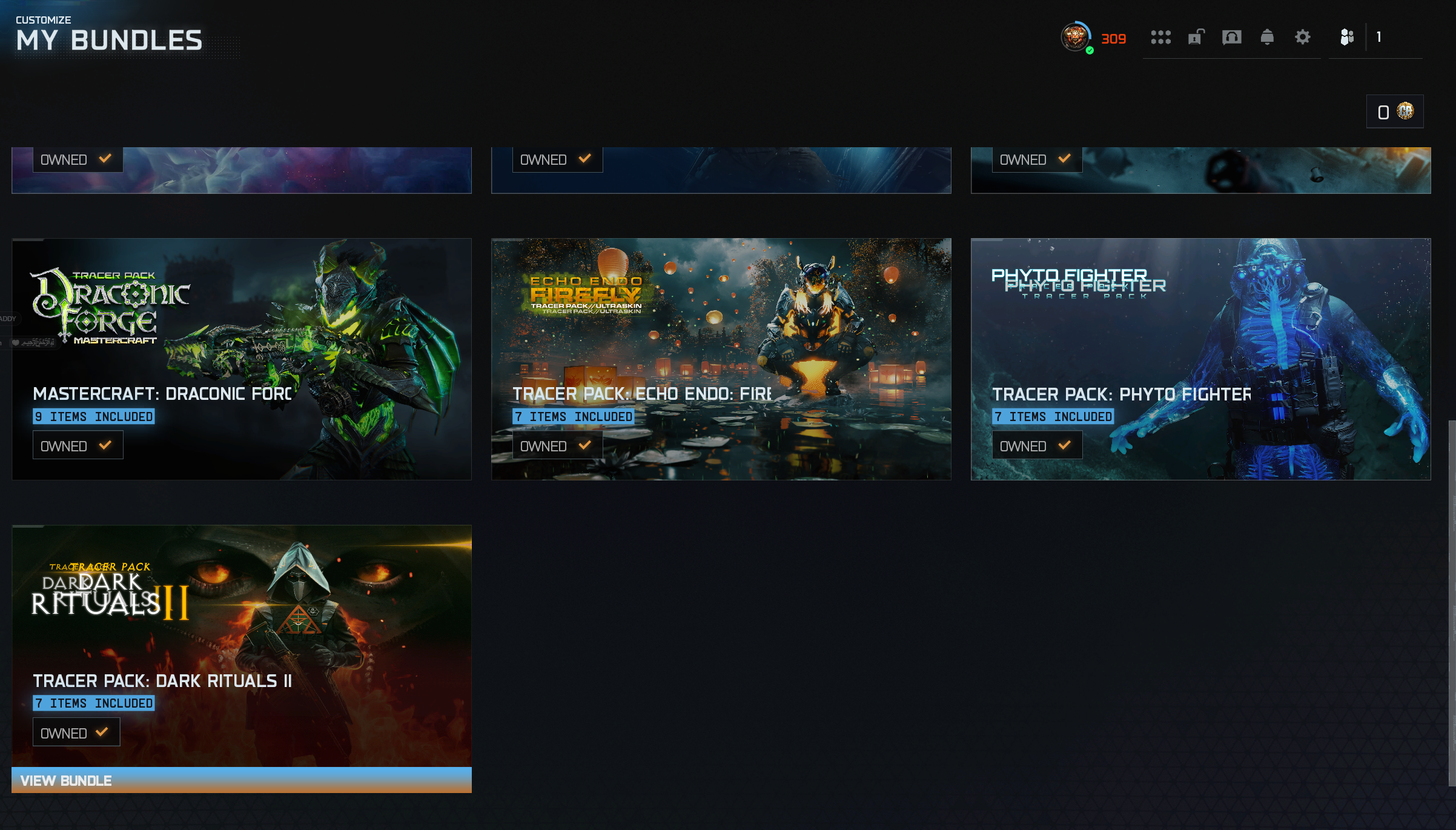Viewport: 1456px width, 830px height.
Task: Open Tracer Pack: Phyto Fighter bundle card
Action: click(x=1201, y=359)
